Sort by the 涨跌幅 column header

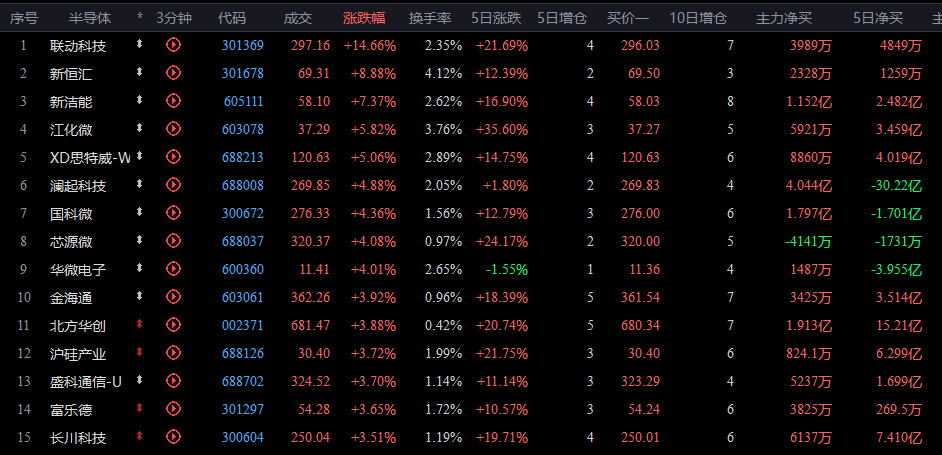365,19
